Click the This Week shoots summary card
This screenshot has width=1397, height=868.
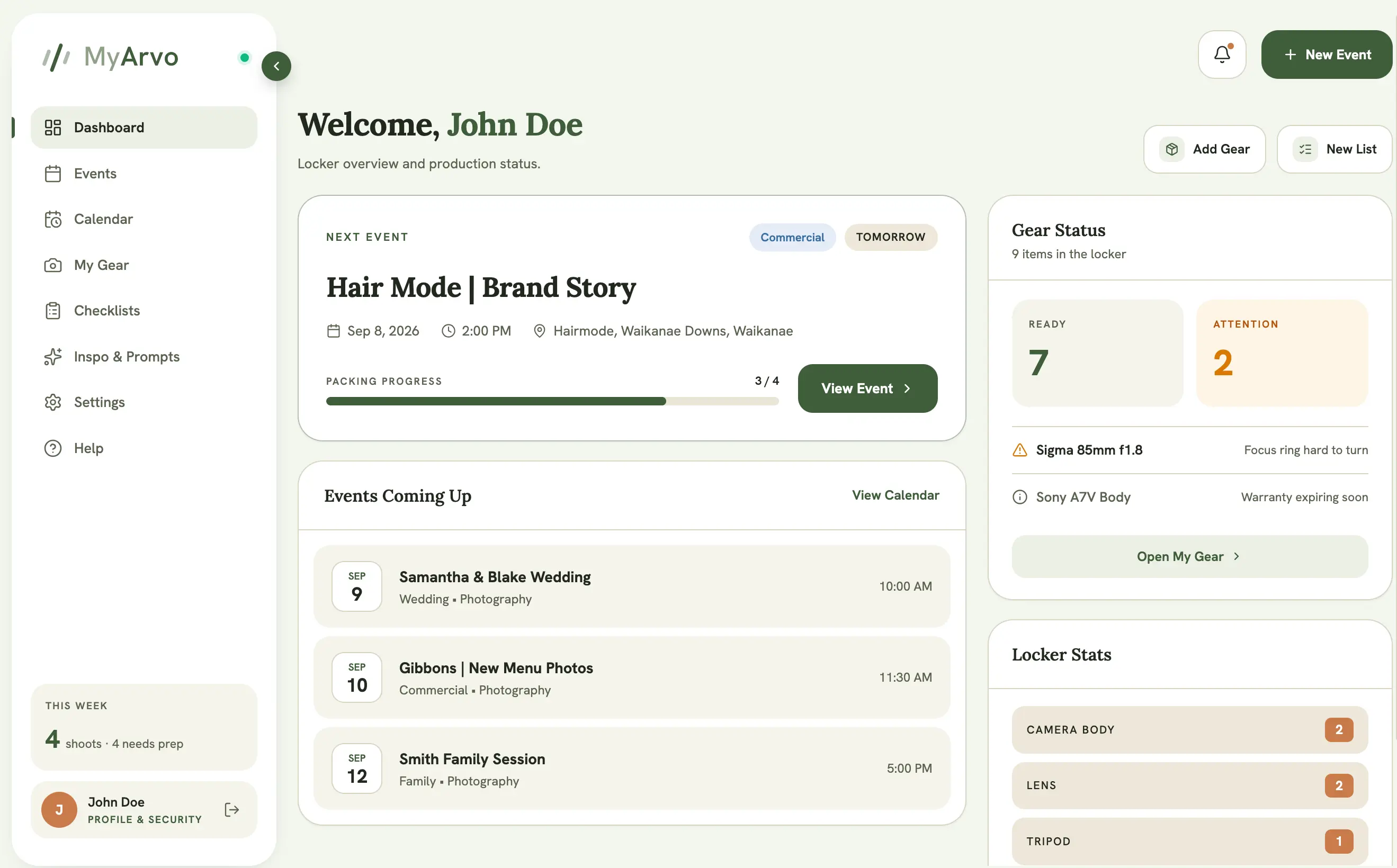tap(144, 727)
